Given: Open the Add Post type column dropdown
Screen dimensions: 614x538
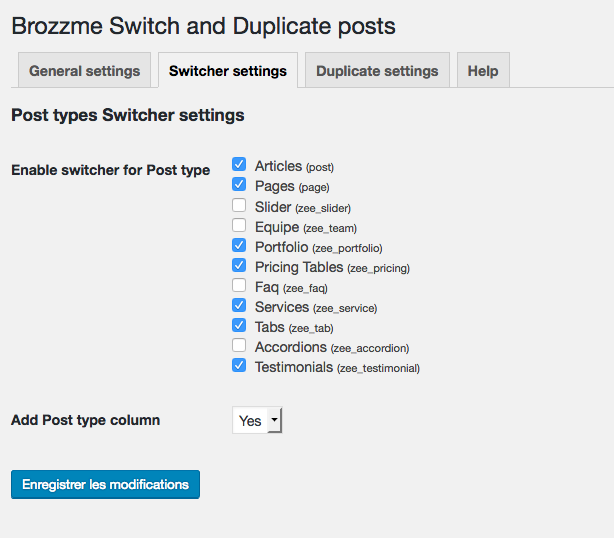Looking at the screenshot, I should tap(258, 421).
